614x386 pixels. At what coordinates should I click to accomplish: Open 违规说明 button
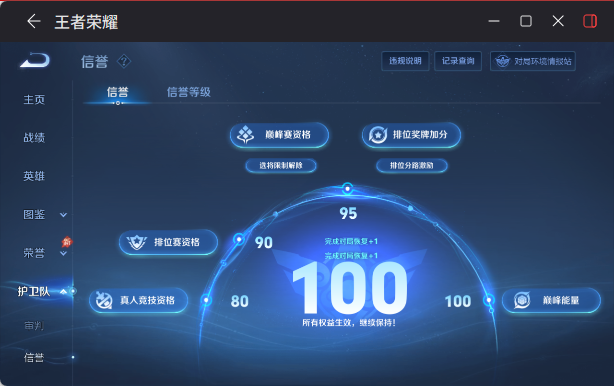[405, 61]
